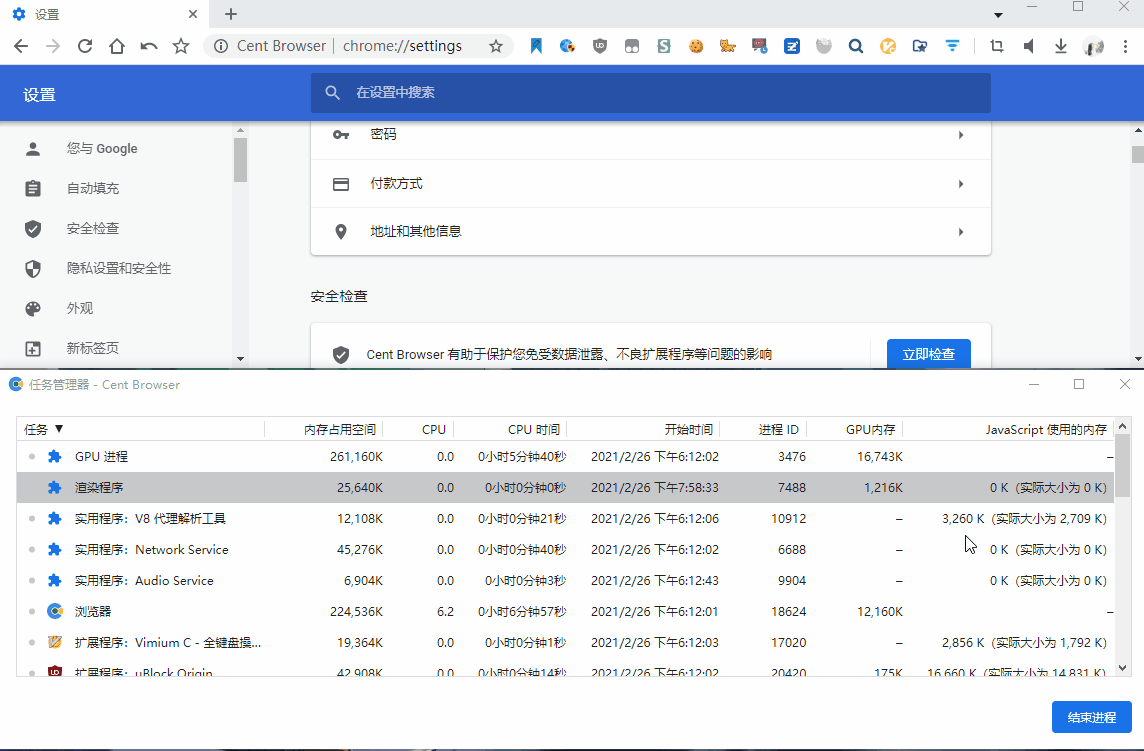Bookmark page via star in address bar
The height and width of the screenshot is (751, 1144).
coord(496,46)
